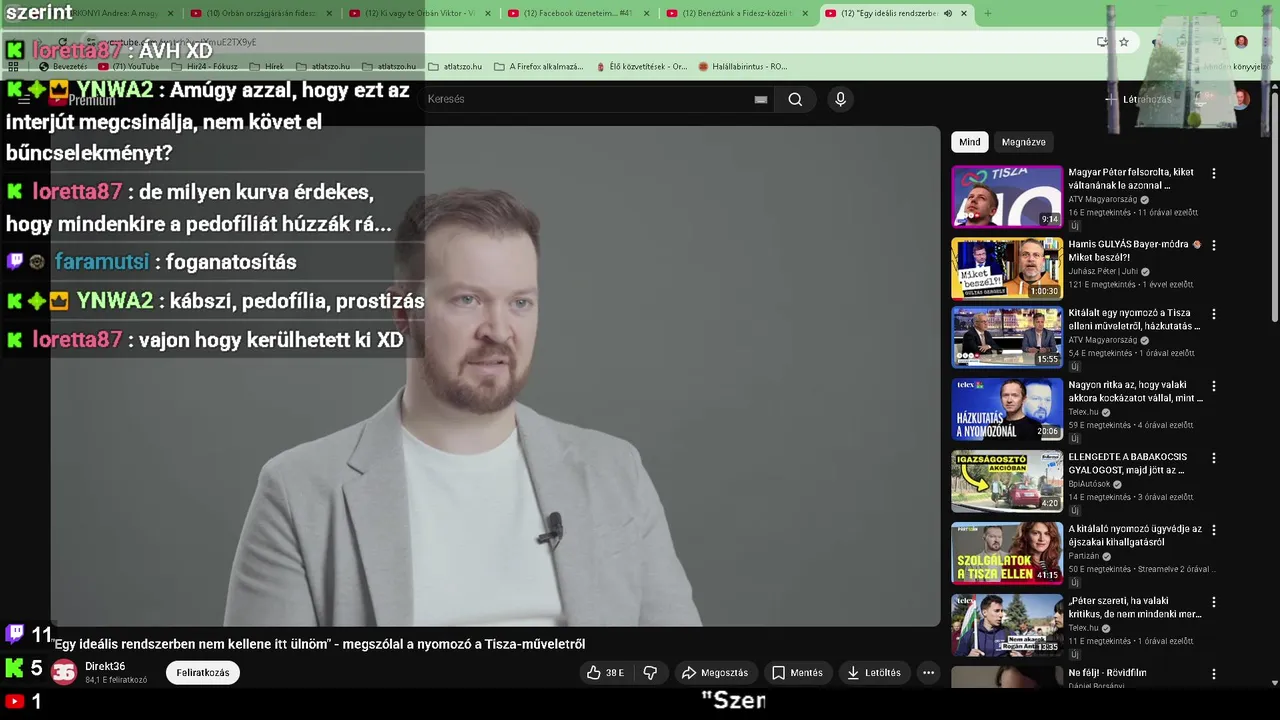Click the ATV Magyarország channel under Magyar Péter video
1280x720 pixels.
(1103, 200)
